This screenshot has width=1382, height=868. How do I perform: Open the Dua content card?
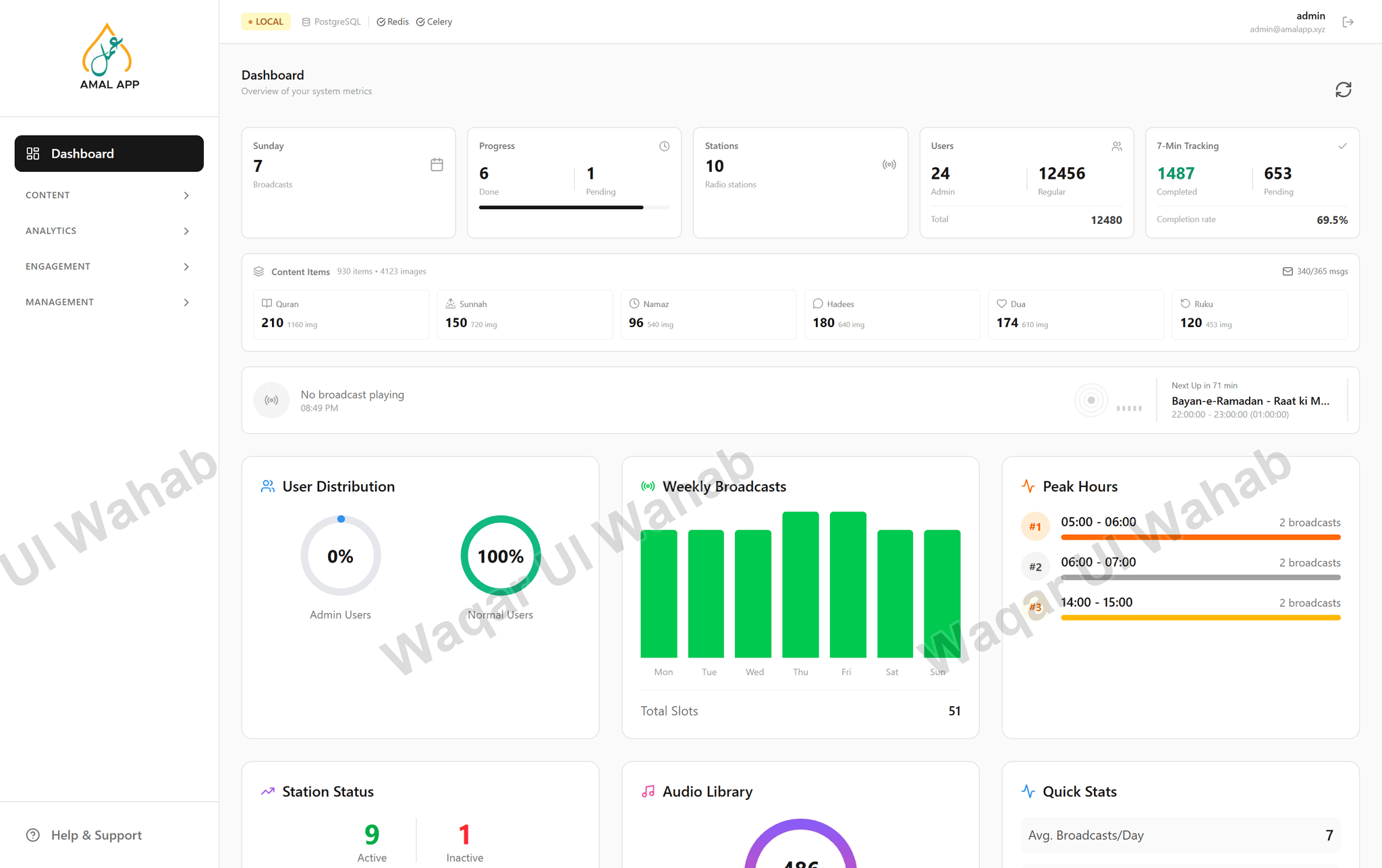tap(1076, 314)
